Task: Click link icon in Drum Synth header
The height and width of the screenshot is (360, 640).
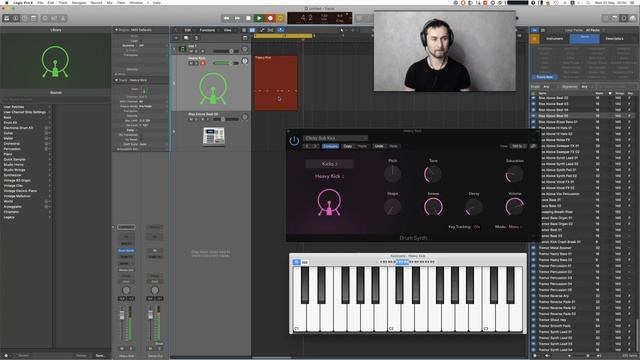Action: pos(533,146)
